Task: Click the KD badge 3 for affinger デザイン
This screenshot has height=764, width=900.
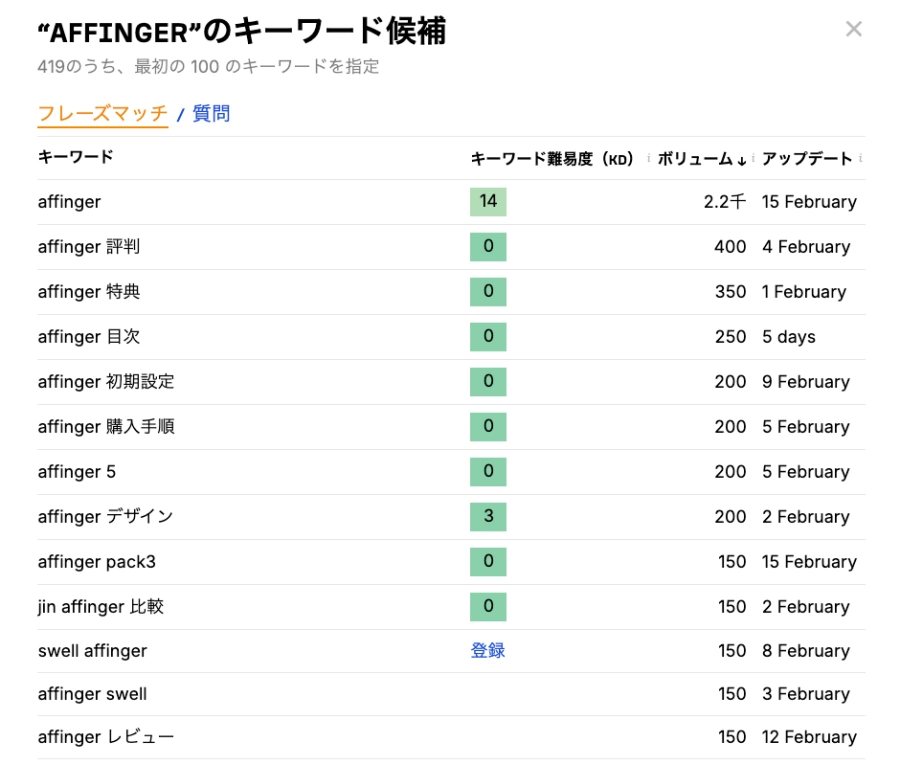Action: point(488,517)
